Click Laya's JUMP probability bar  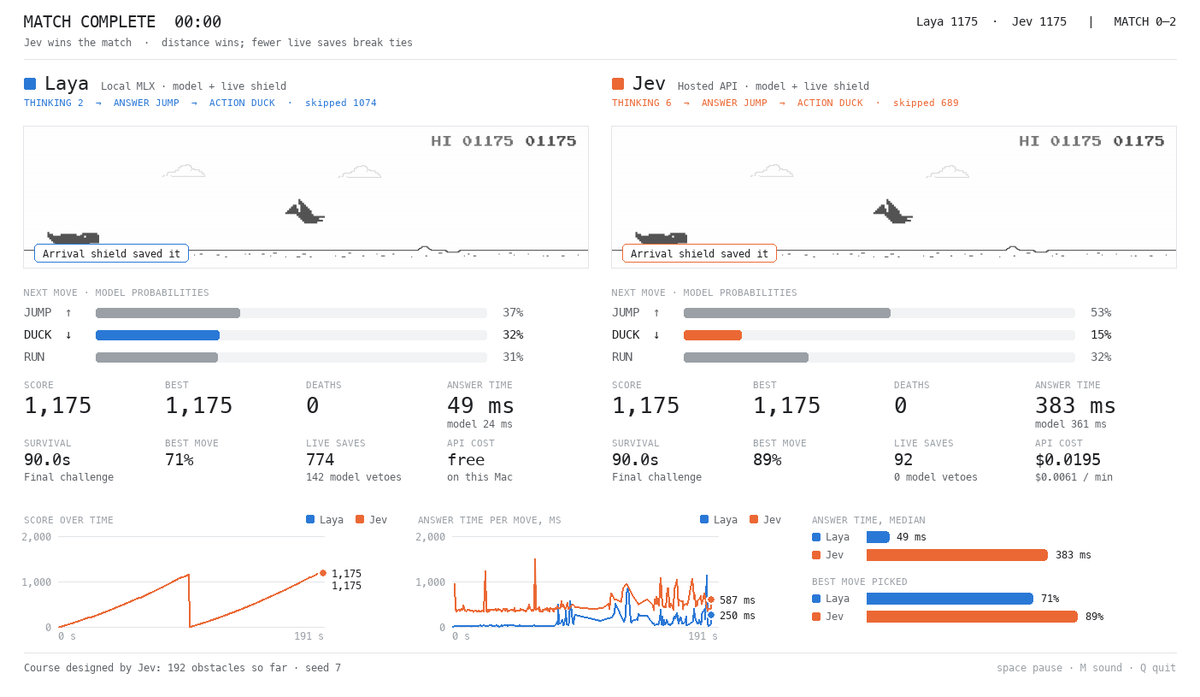[x=168, y=313]
